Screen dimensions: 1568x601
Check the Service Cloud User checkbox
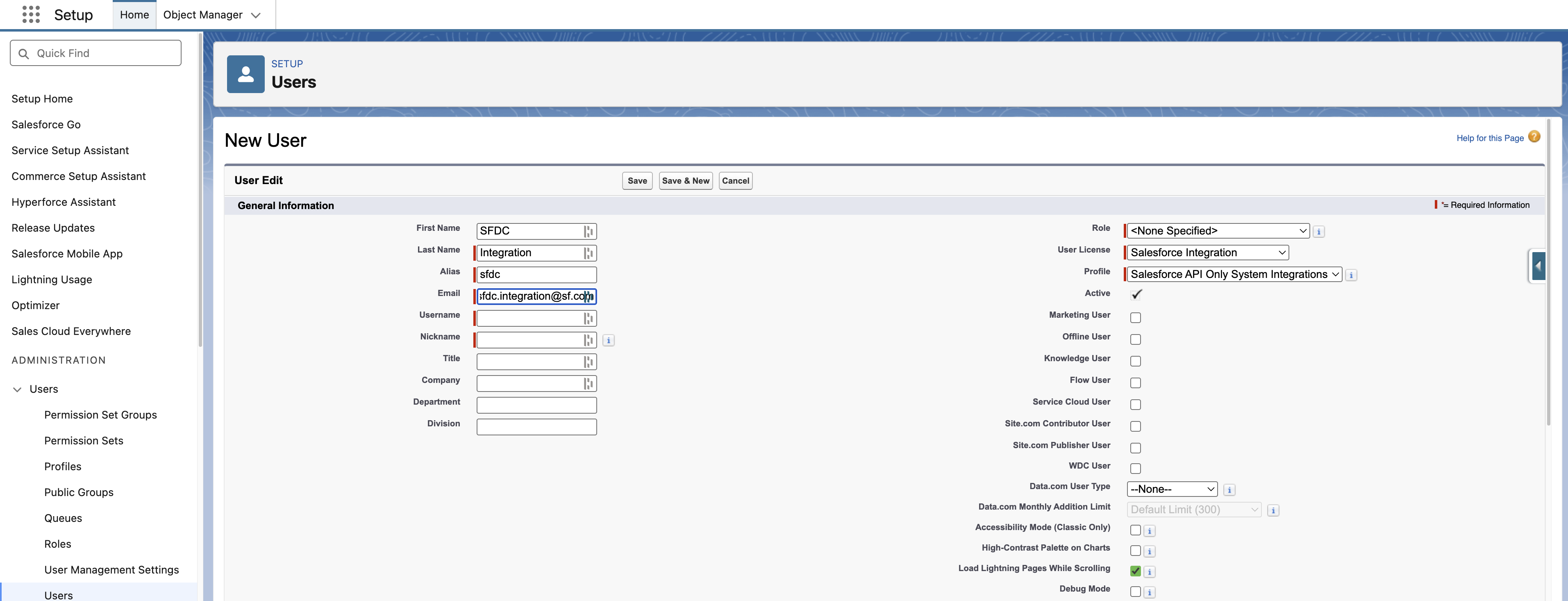point(1135,405)
